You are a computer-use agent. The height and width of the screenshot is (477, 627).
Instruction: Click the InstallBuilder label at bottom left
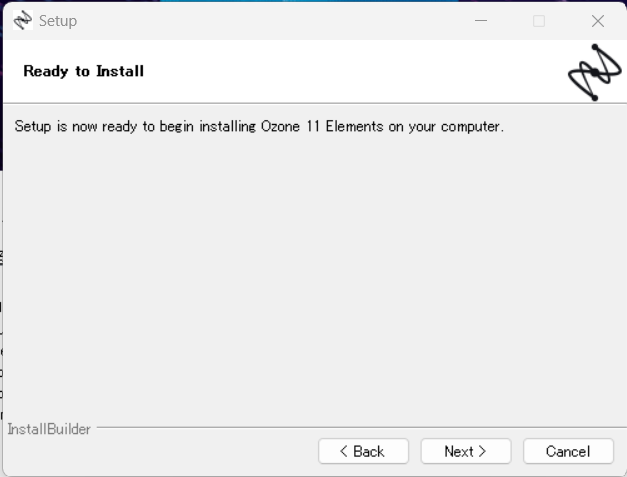49,429
